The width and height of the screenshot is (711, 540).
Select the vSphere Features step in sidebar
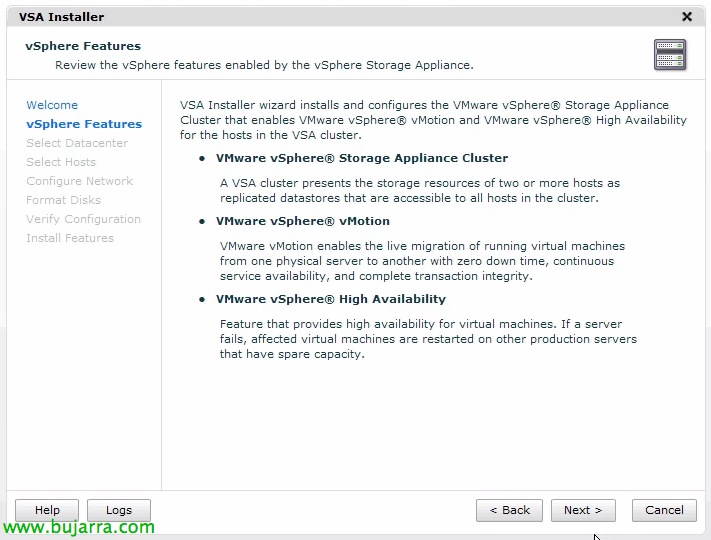coord(84,124)
